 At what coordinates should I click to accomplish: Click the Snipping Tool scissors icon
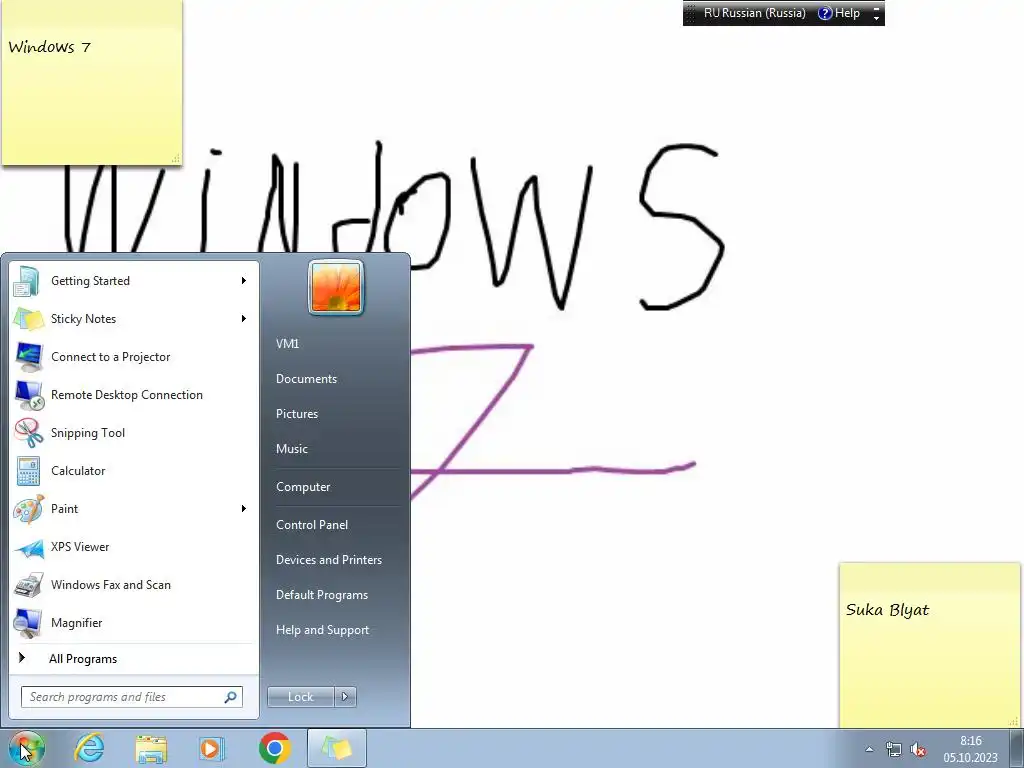click(x=28, y=432)
